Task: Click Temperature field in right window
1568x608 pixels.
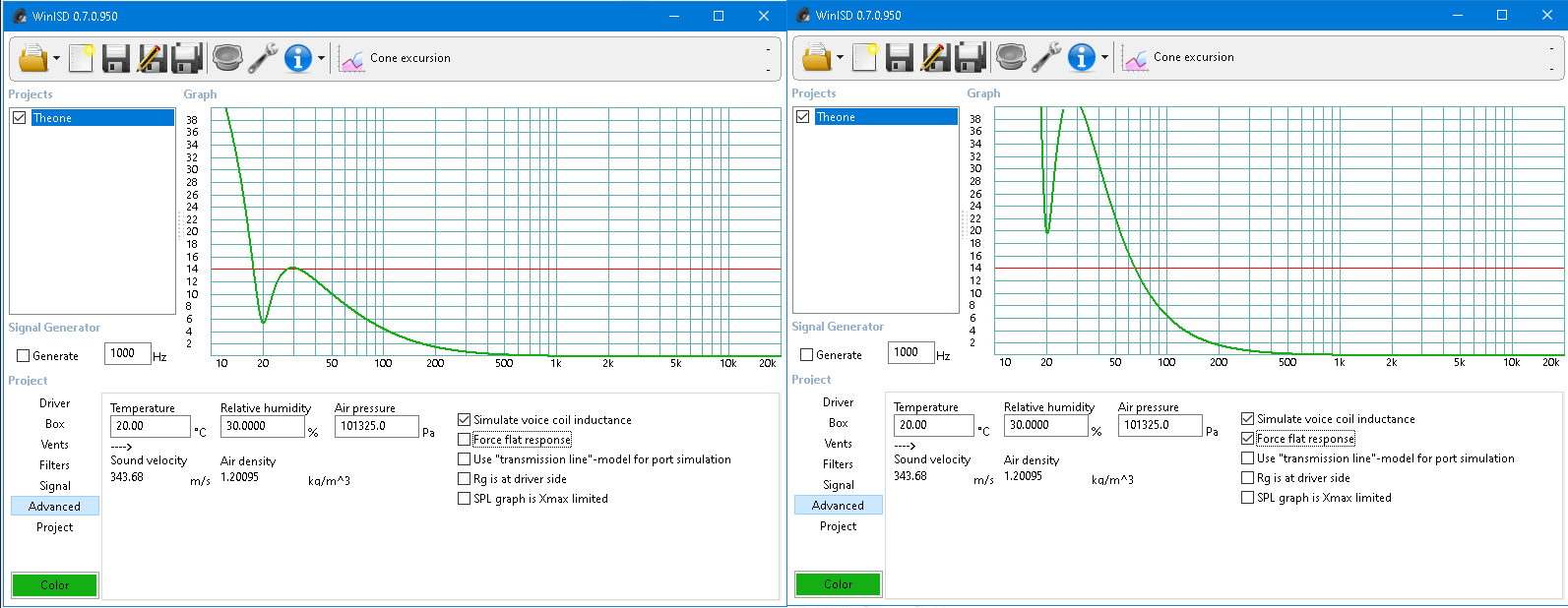Action: [x=933, y=425]
